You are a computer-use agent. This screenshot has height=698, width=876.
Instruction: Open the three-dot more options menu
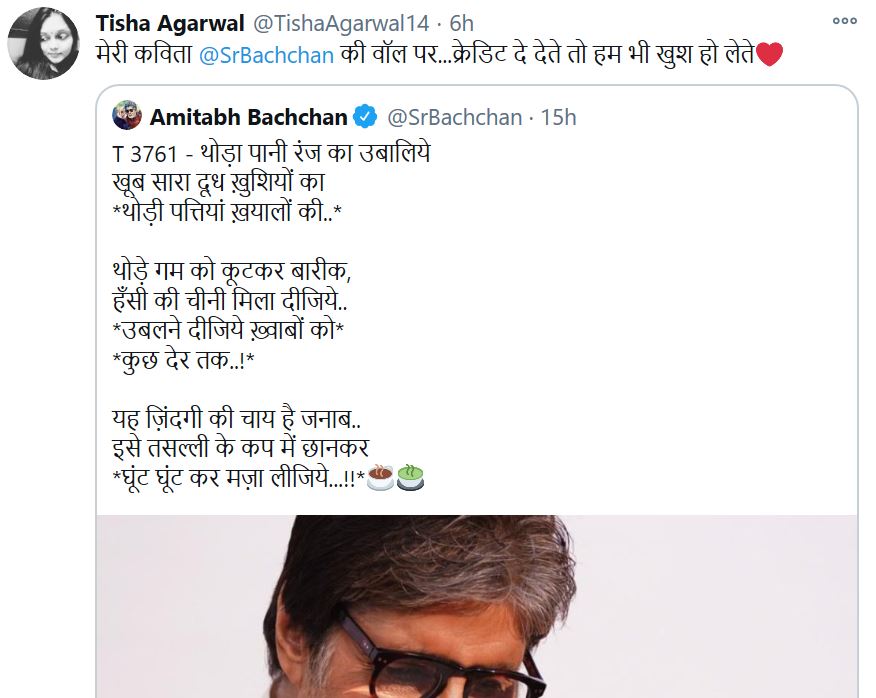[845, 22]
